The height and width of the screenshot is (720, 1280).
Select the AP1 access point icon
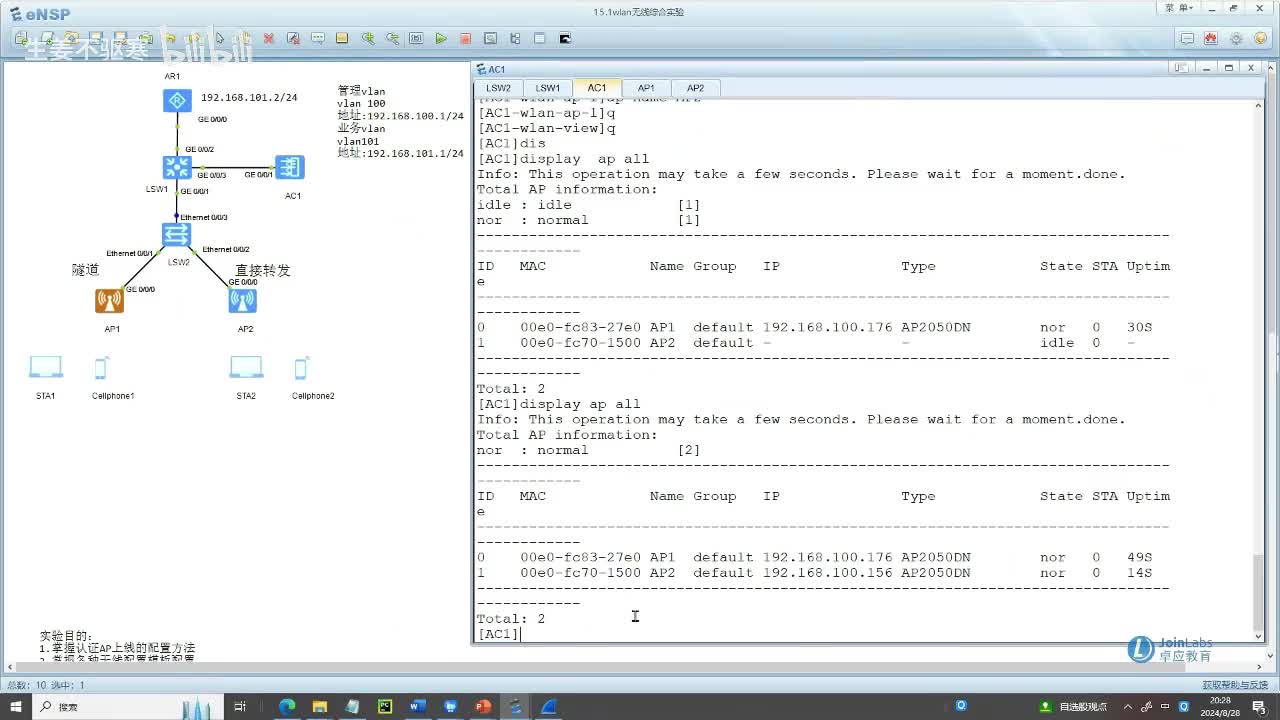pos(110,301)
